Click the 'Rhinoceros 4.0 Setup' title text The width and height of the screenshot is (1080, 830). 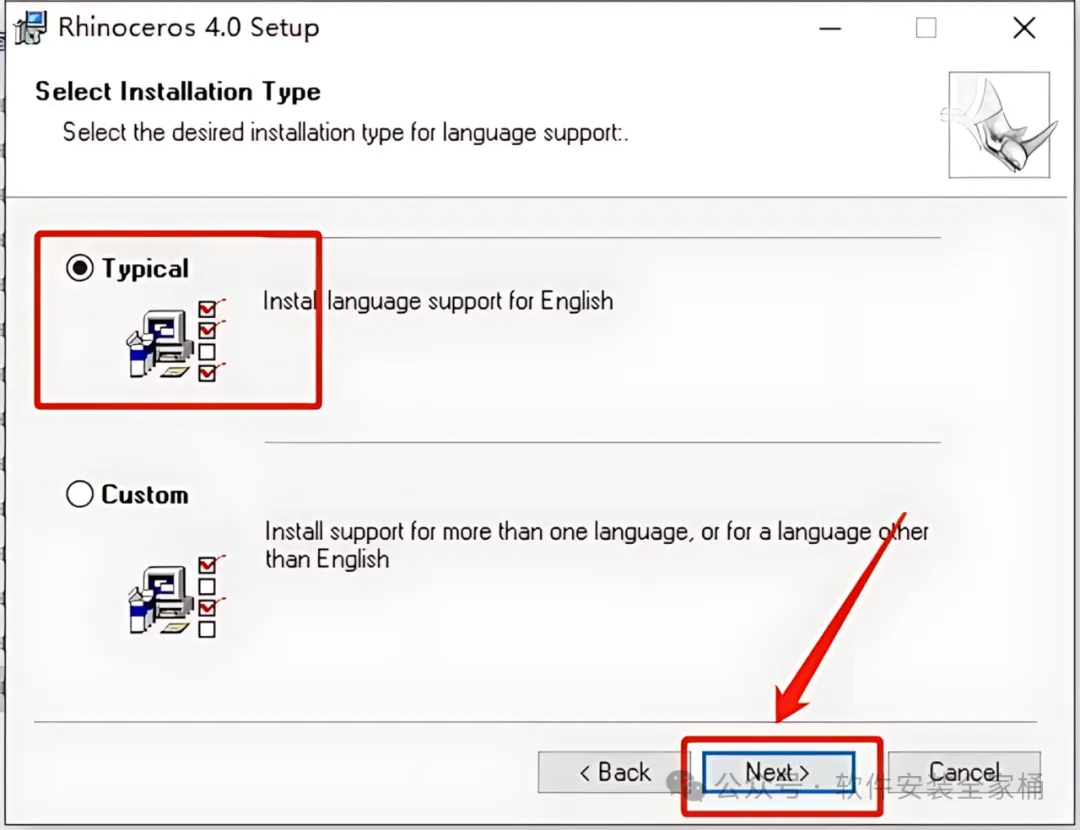tap(189, 28)
